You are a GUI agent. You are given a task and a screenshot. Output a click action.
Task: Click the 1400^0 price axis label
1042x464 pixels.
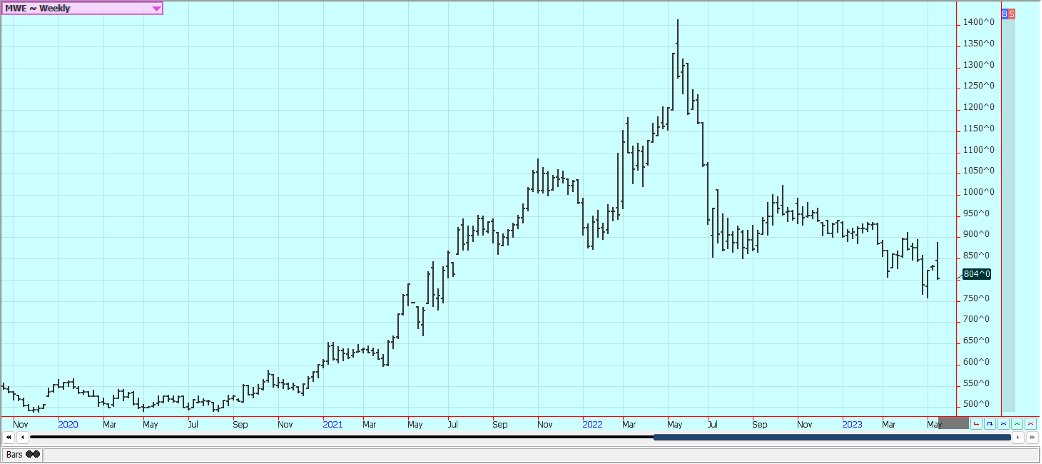[x=978, y=22]
